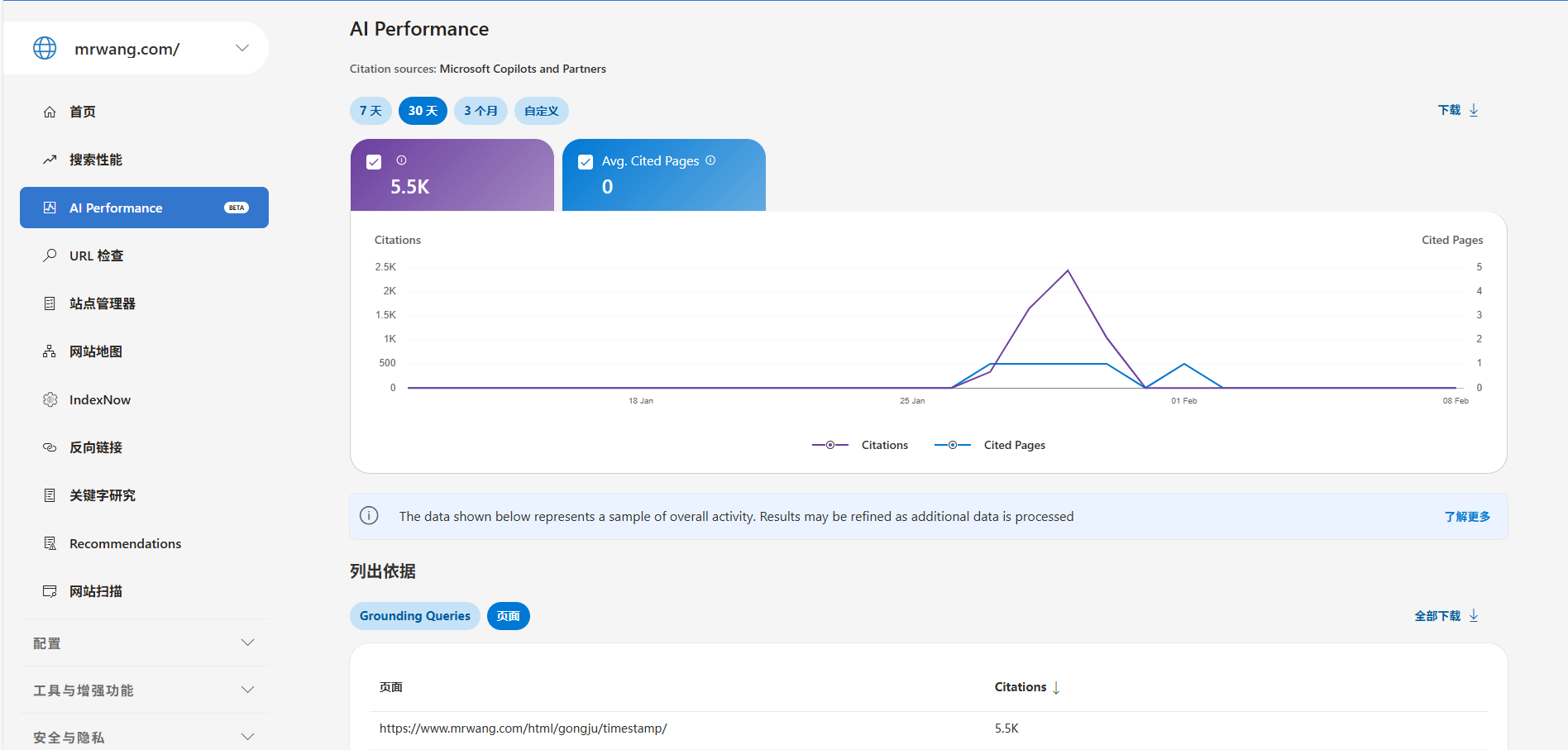The width and height of the screenshot is (1568, 750).
Task: Expand the 工具与增强功能 section
Action: [247, 690]
